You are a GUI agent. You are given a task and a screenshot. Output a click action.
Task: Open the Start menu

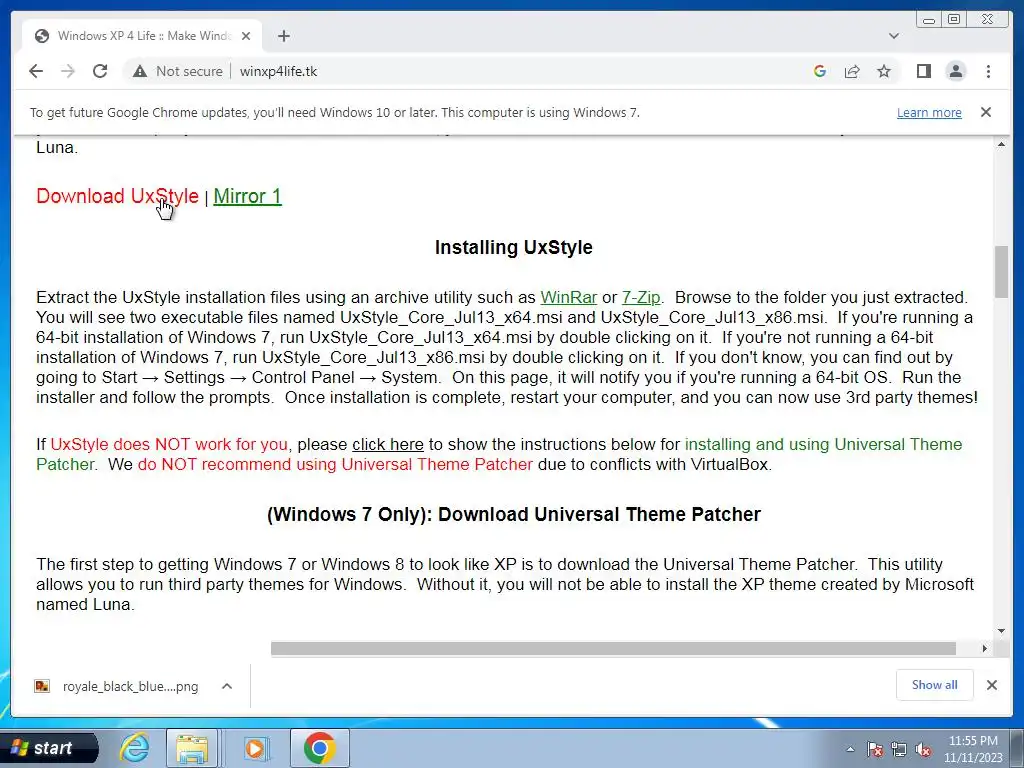click(x=49, y=748)
